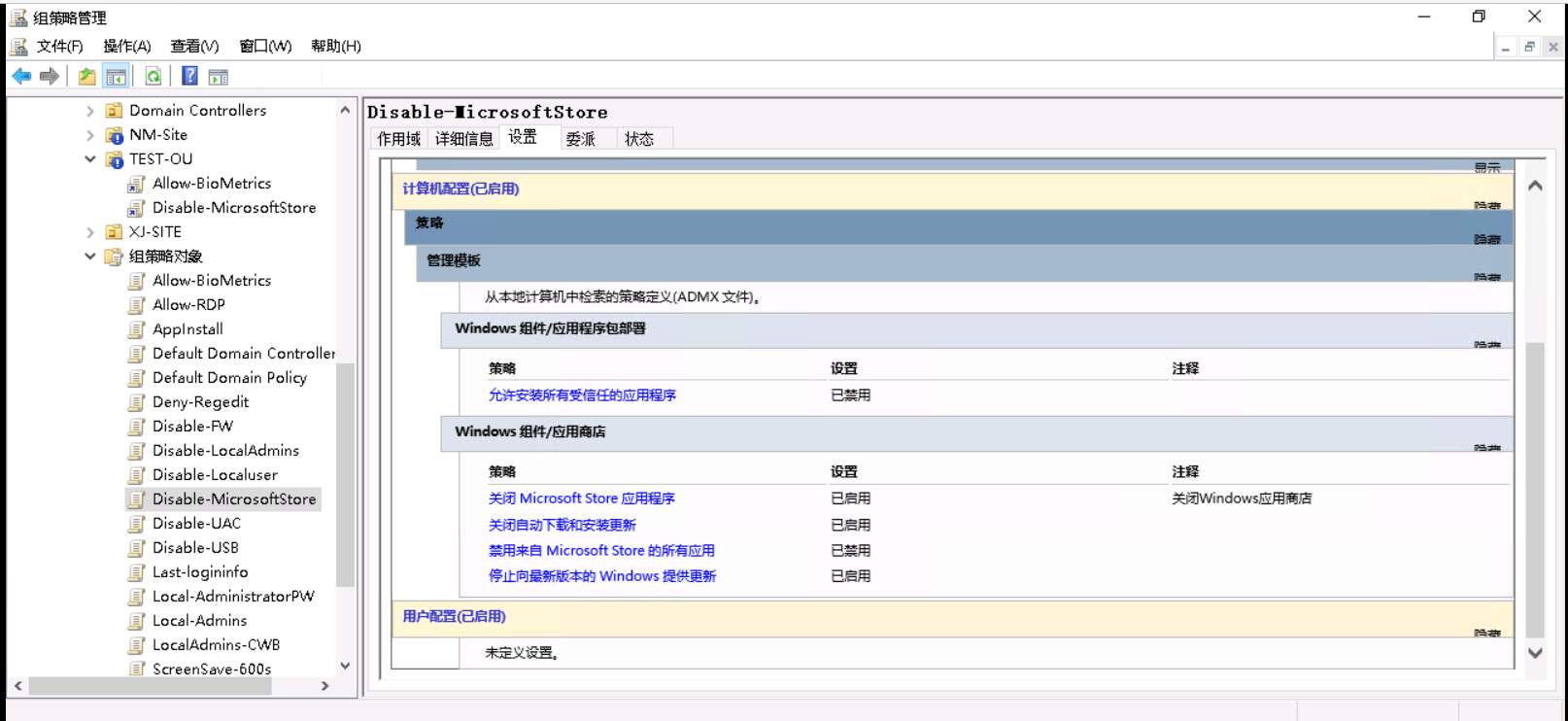
Task: Expand the Domain Controllers node
Action: 90,111
